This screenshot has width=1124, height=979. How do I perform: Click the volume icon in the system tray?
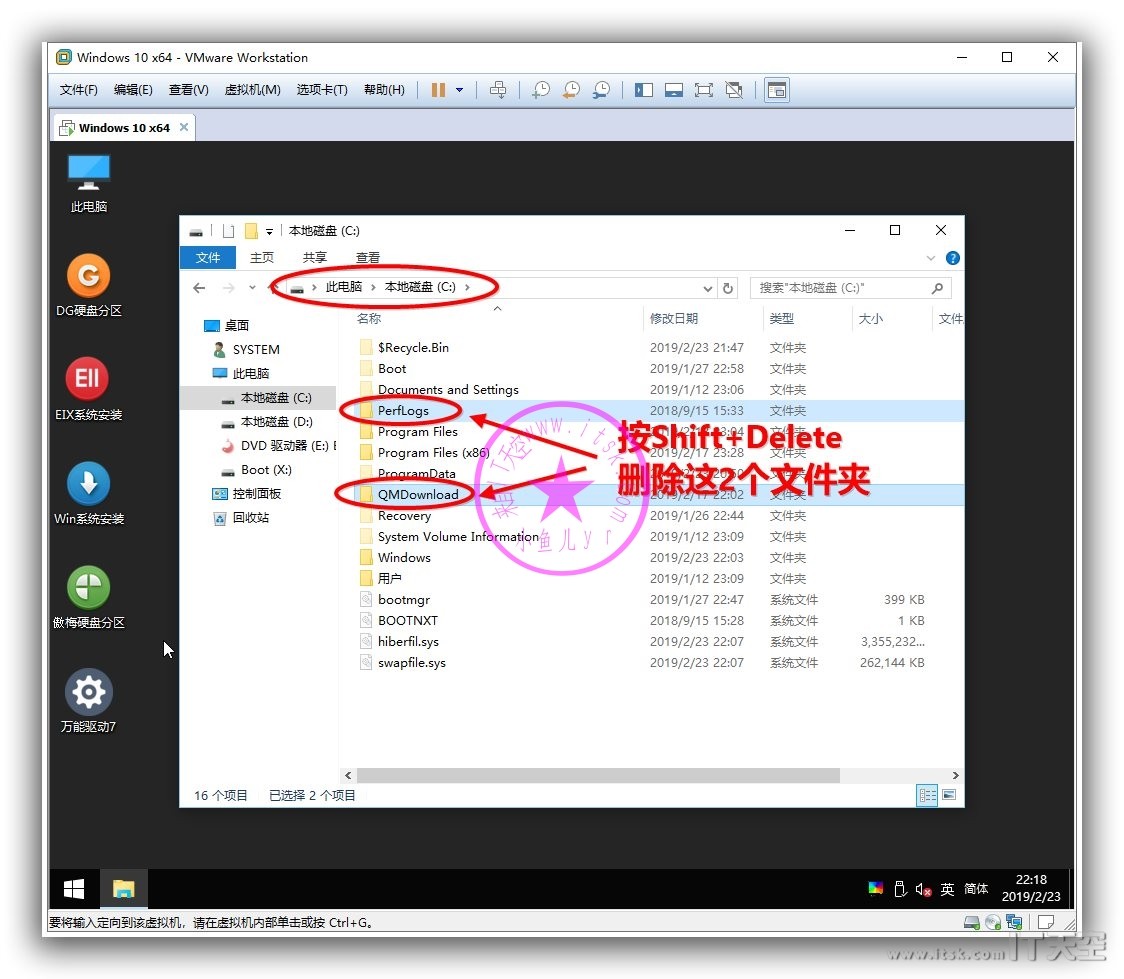click(x=923, y=889)
